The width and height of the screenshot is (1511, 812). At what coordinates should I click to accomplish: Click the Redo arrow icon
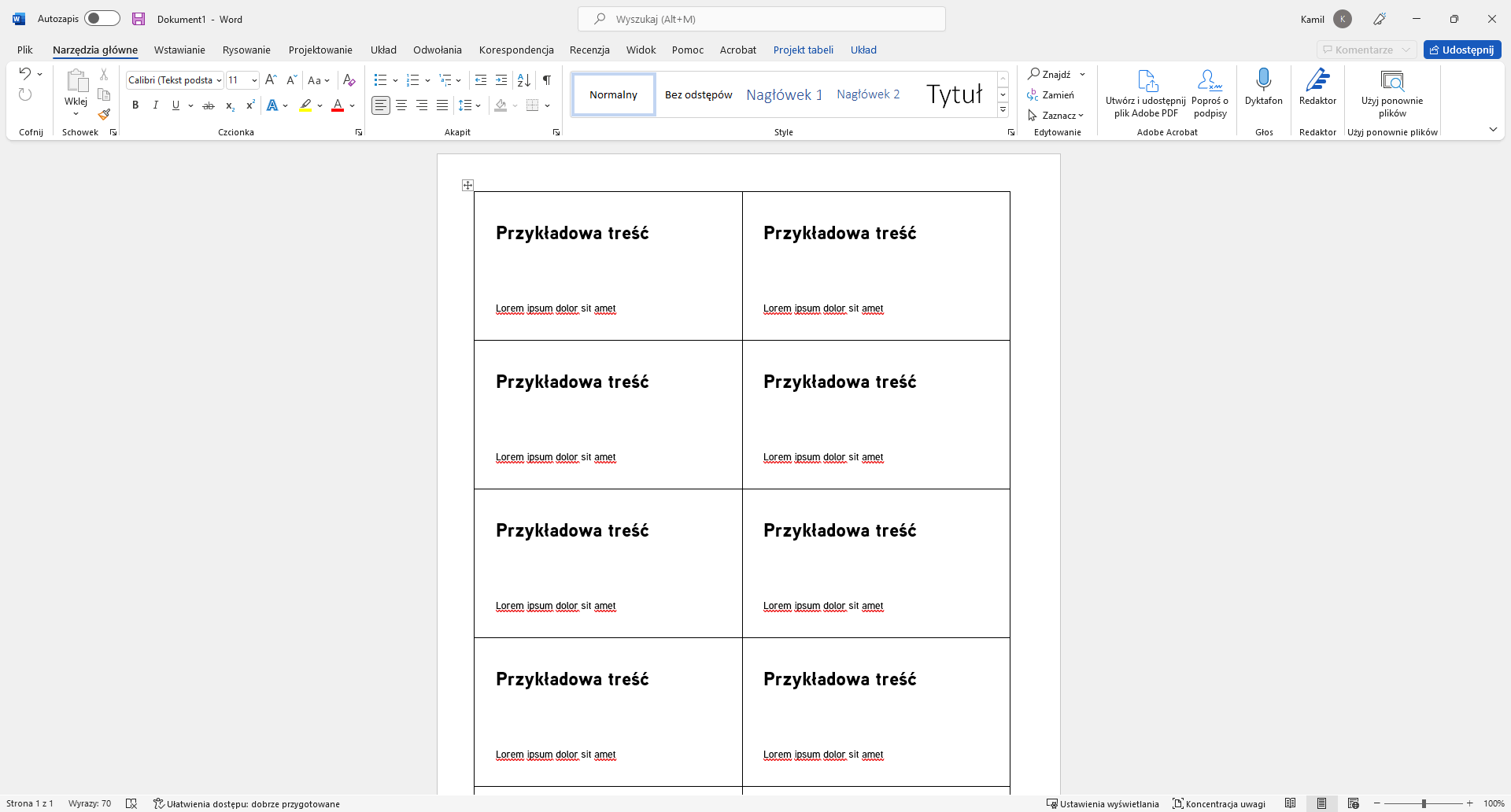(25, 94)
